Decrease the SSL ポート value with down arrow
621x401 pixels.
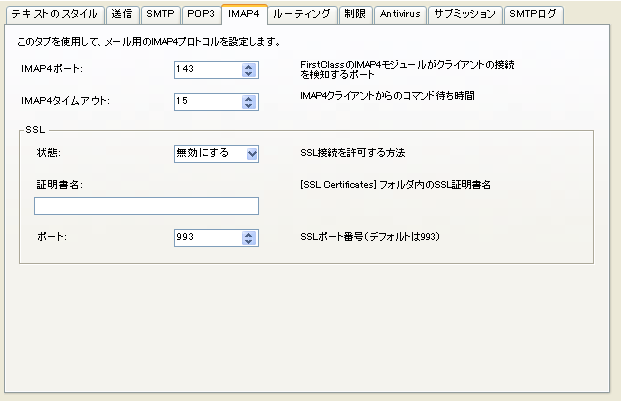pos(249,241)
